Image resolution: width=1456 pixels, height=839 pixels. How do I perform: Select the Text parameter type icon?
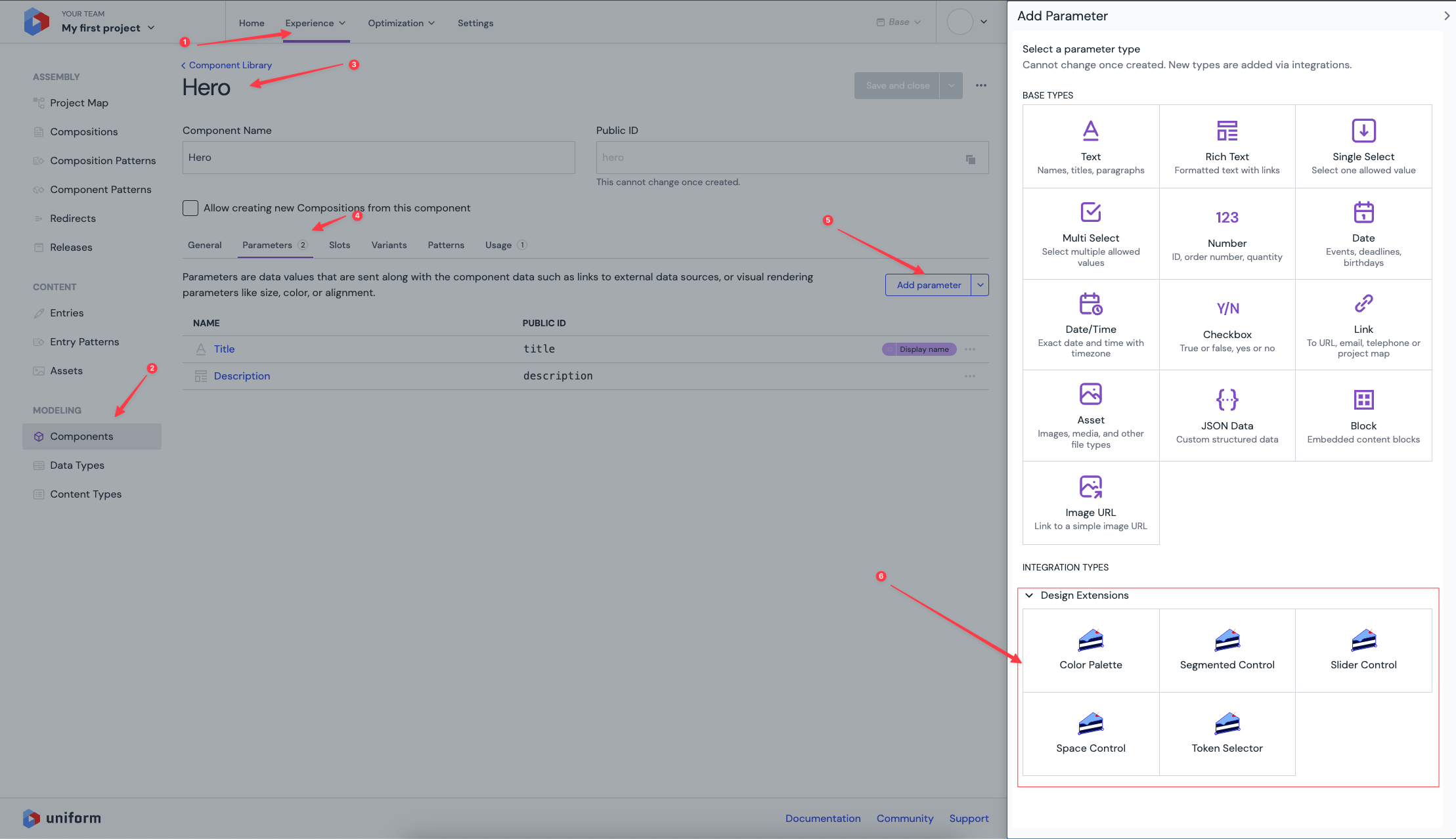[1090, 131]
